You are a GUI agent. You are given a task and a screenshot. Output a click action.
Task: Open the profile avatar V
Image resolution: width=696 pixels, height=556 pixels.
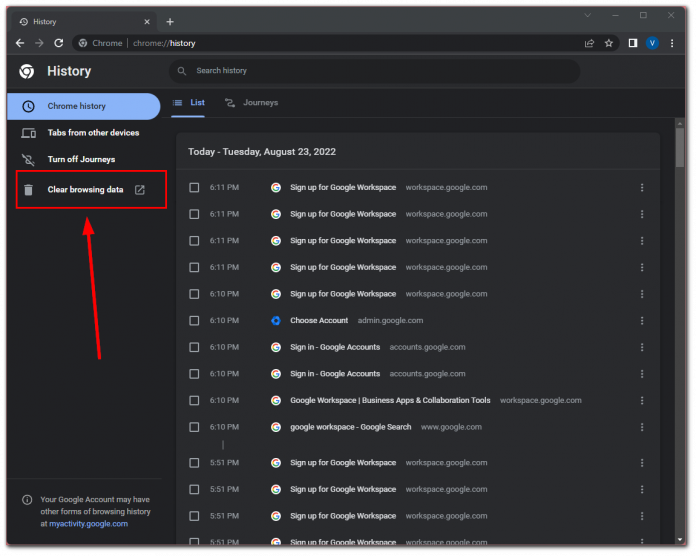(652, 43)
